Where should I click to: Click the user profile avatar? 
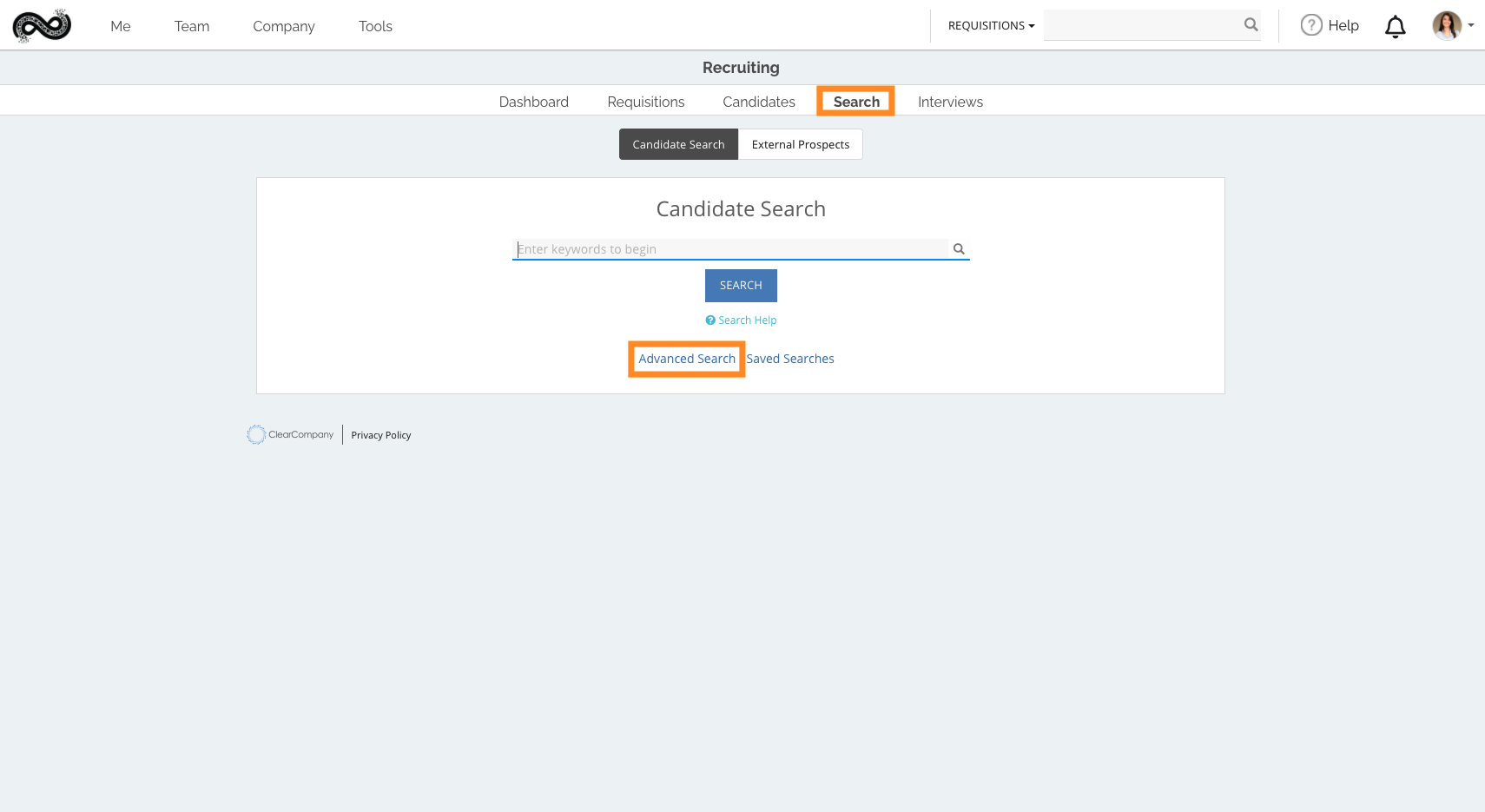click(1446, 25)
